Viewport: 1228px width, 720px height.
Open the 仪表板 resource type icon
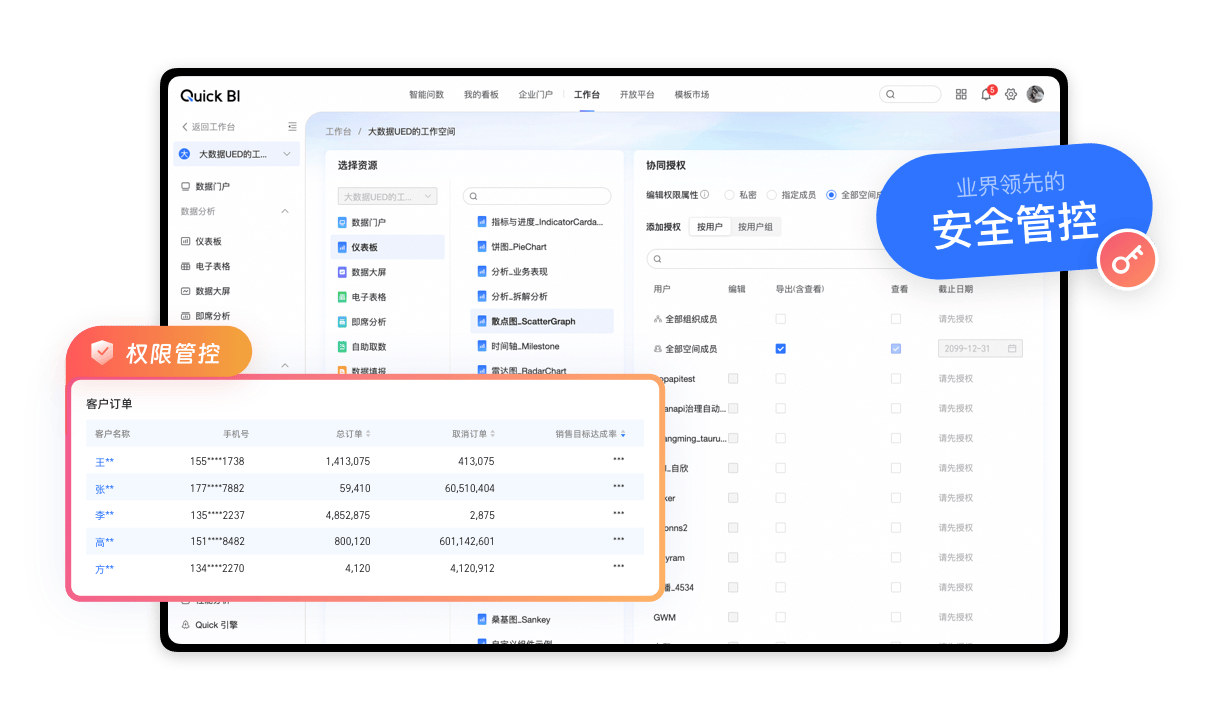click(x=342, y=246)
